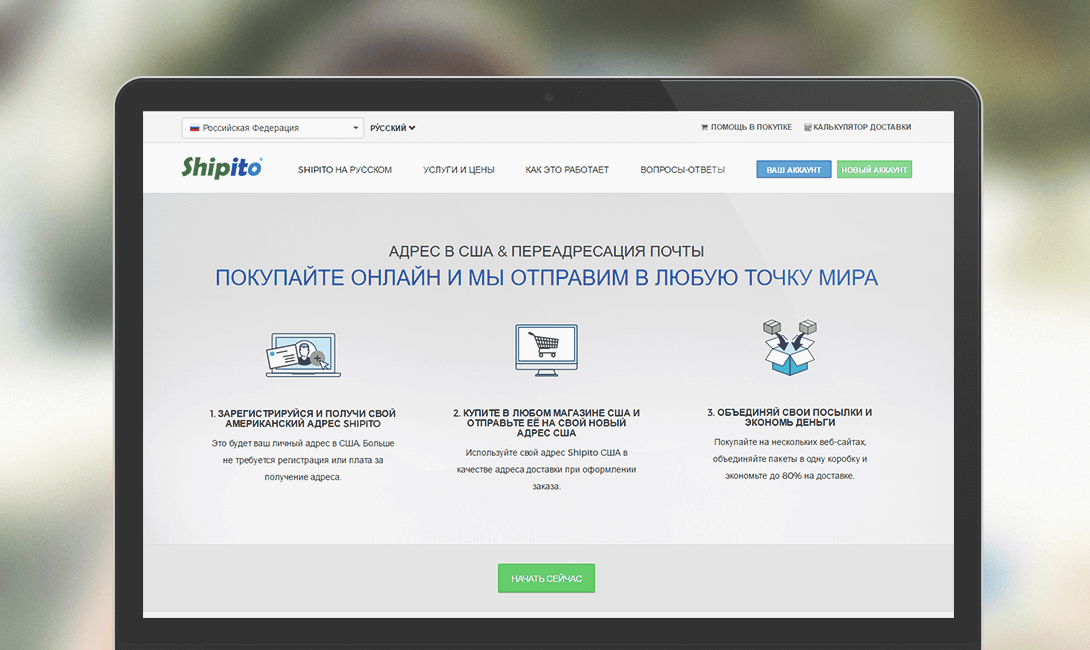Click the shopping cart icon beside Помощь в покупке
Screen dimensions: 1090x650
coord(704,127)
